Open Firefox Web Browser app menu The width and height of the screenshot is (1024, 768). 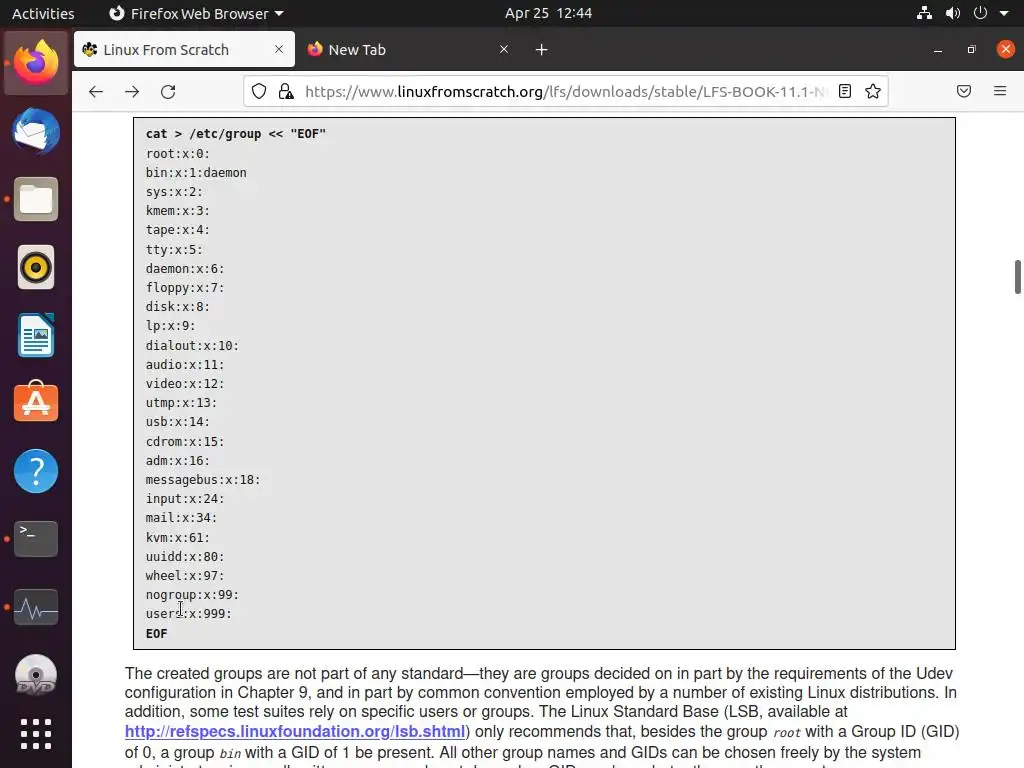click(196, 13)
